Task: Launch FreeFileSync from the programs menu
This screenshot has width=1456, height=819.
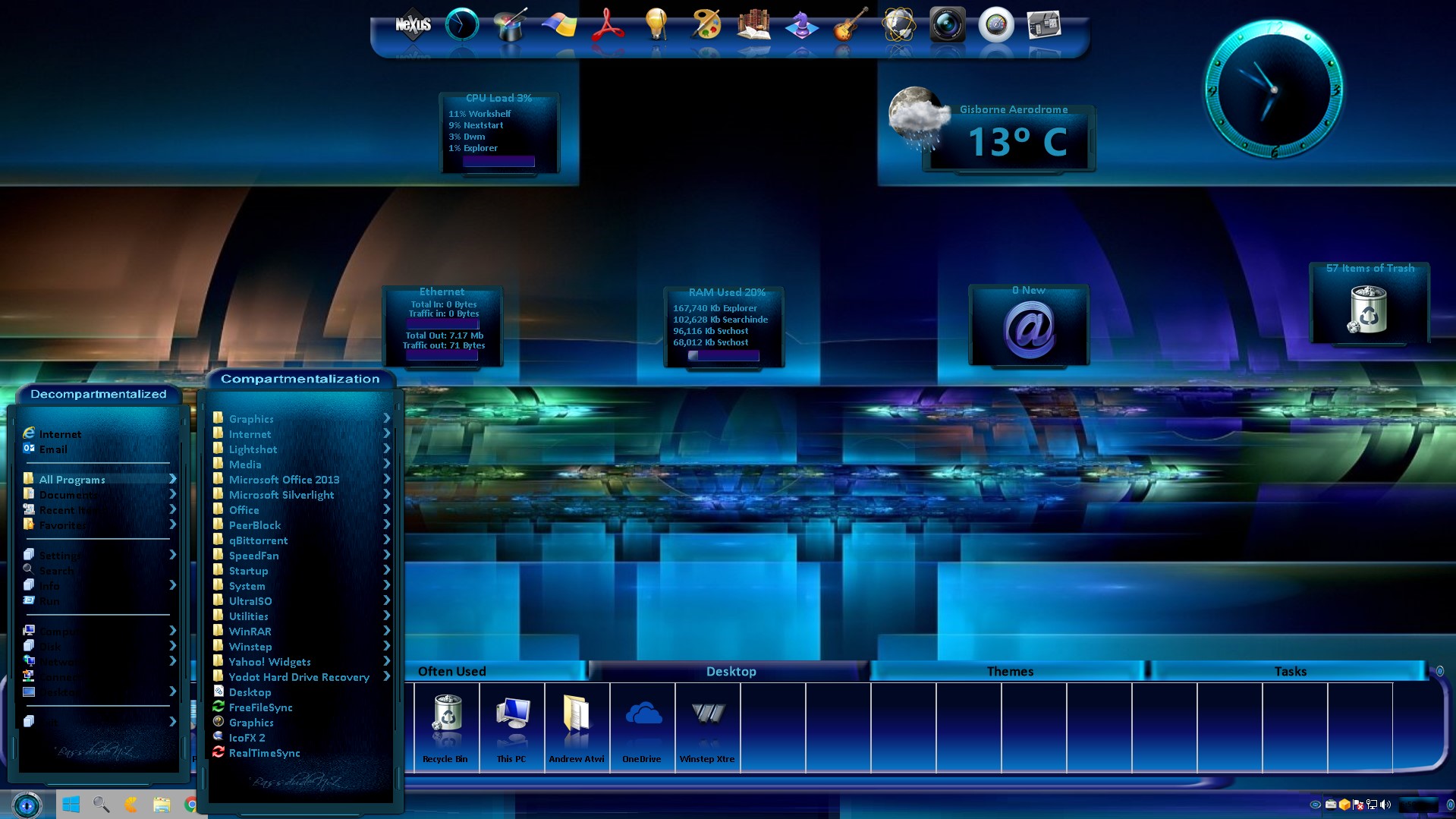Action: click(x=260, y=707)
